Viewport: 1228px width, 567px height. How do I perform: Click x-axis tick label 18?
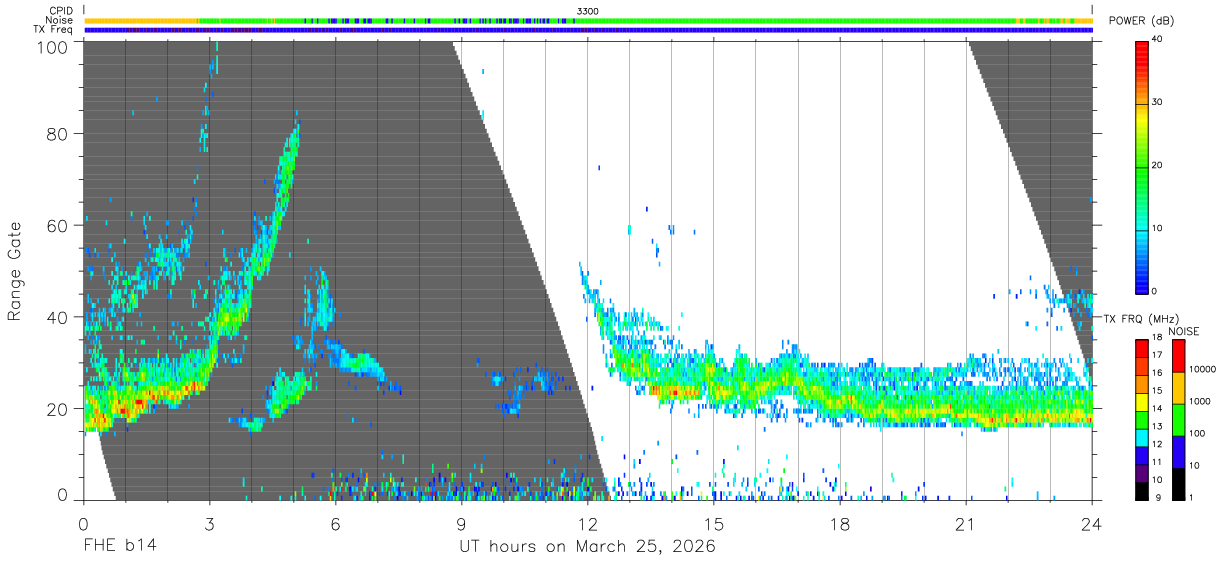coord(840,524)
